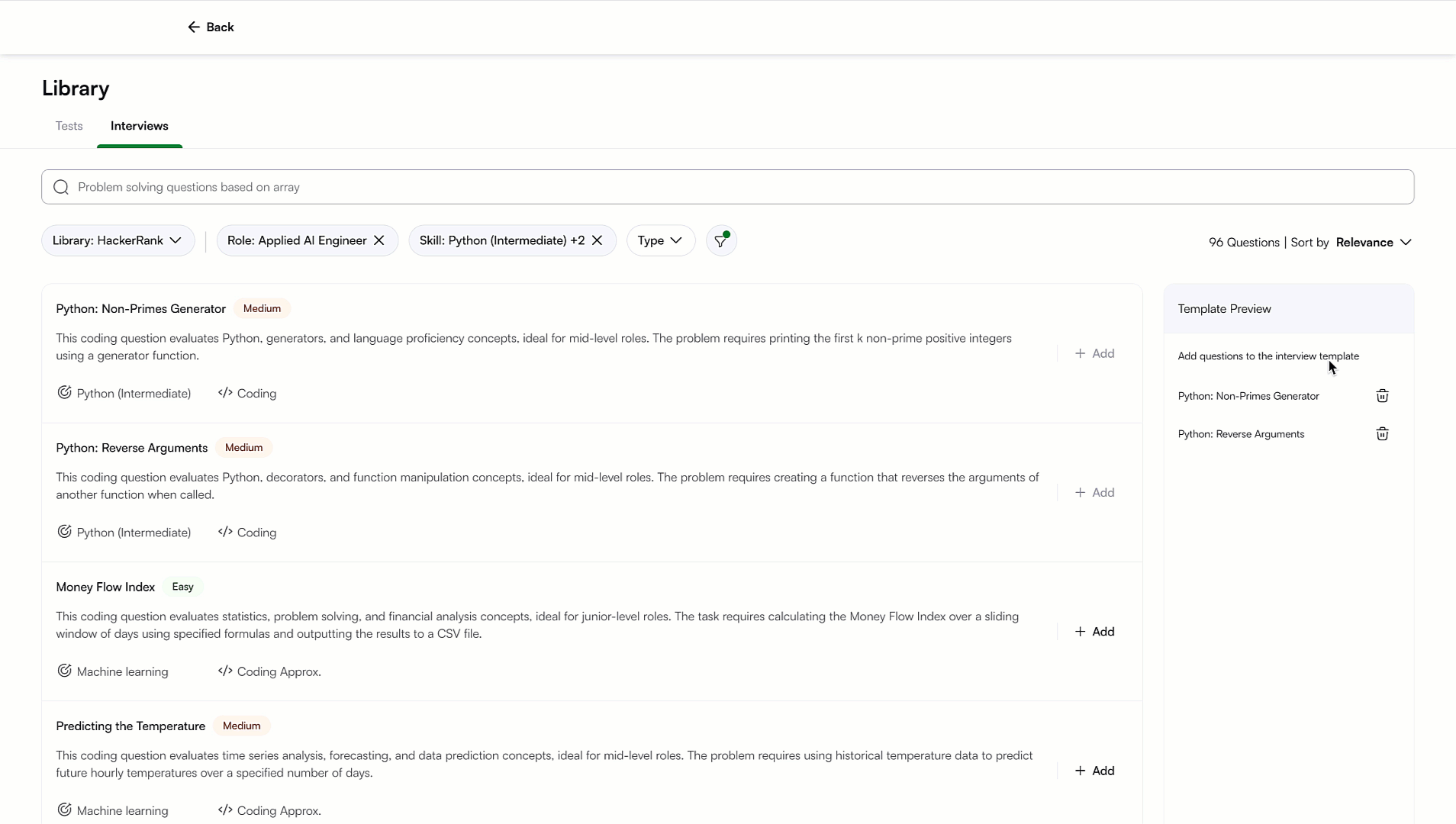Click the disabled Add button for Non-Primes Generator
This screenshot has height=824, width=1456.
(x=1094, y=353)
